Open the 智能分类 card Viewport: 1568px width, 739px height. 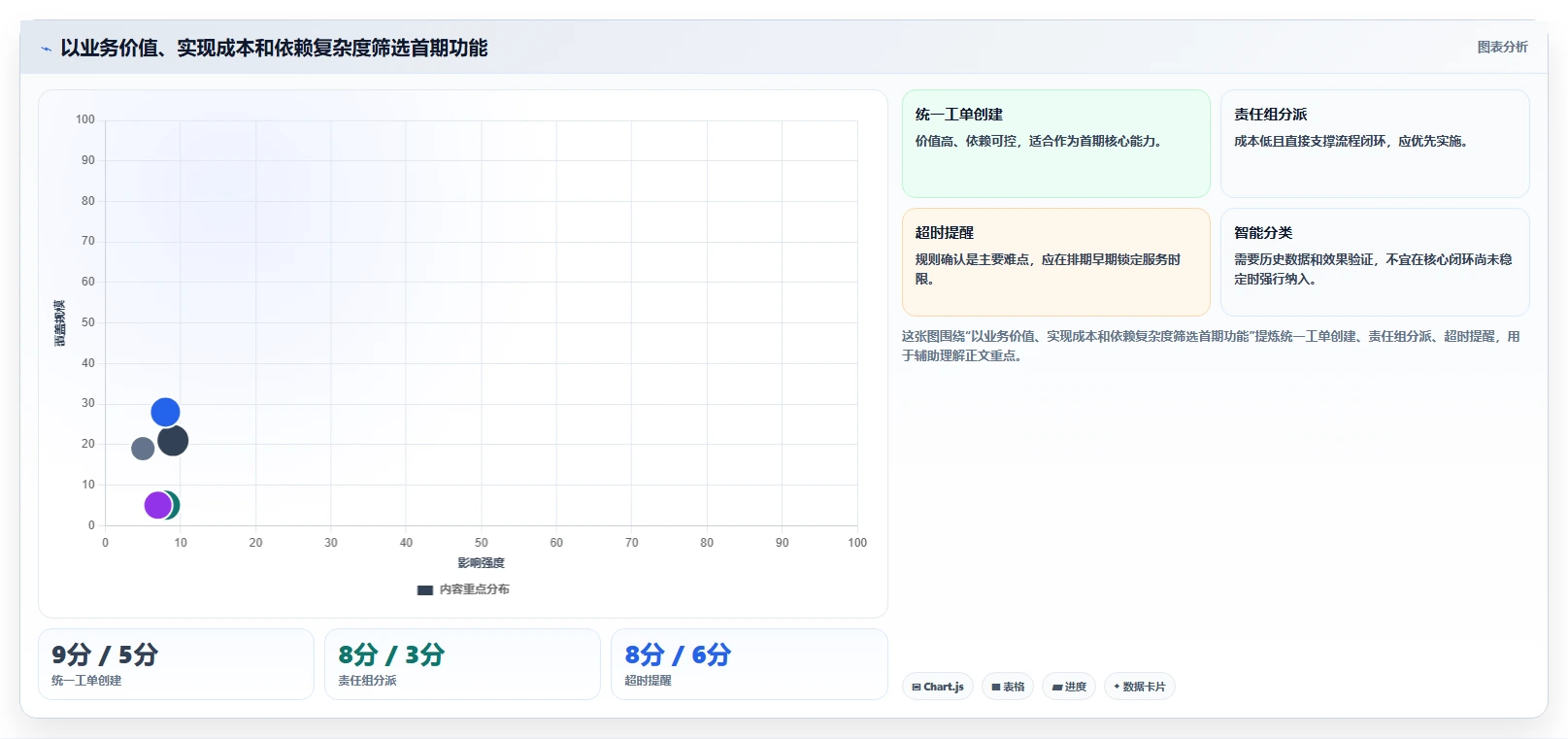click(1375, 262)
